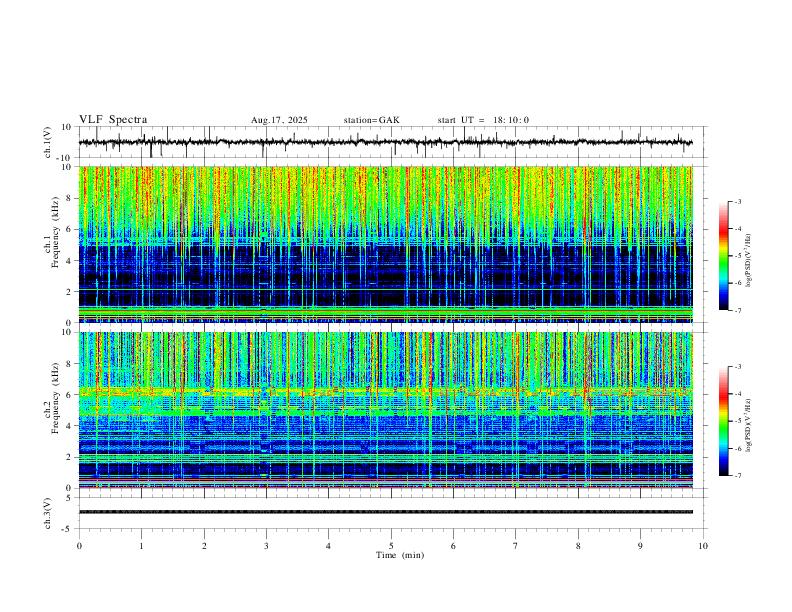Click the ch.1 voltage waveform trace
This screenshot has height=612, width=792.
(x=385, y=142)
